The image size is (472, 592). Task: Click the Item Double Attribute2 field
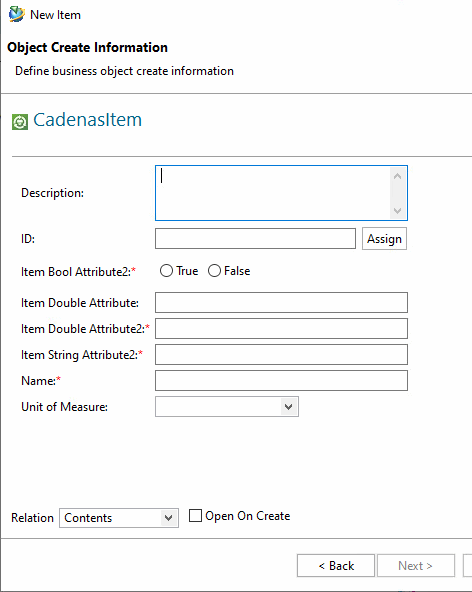click(281, 328)
